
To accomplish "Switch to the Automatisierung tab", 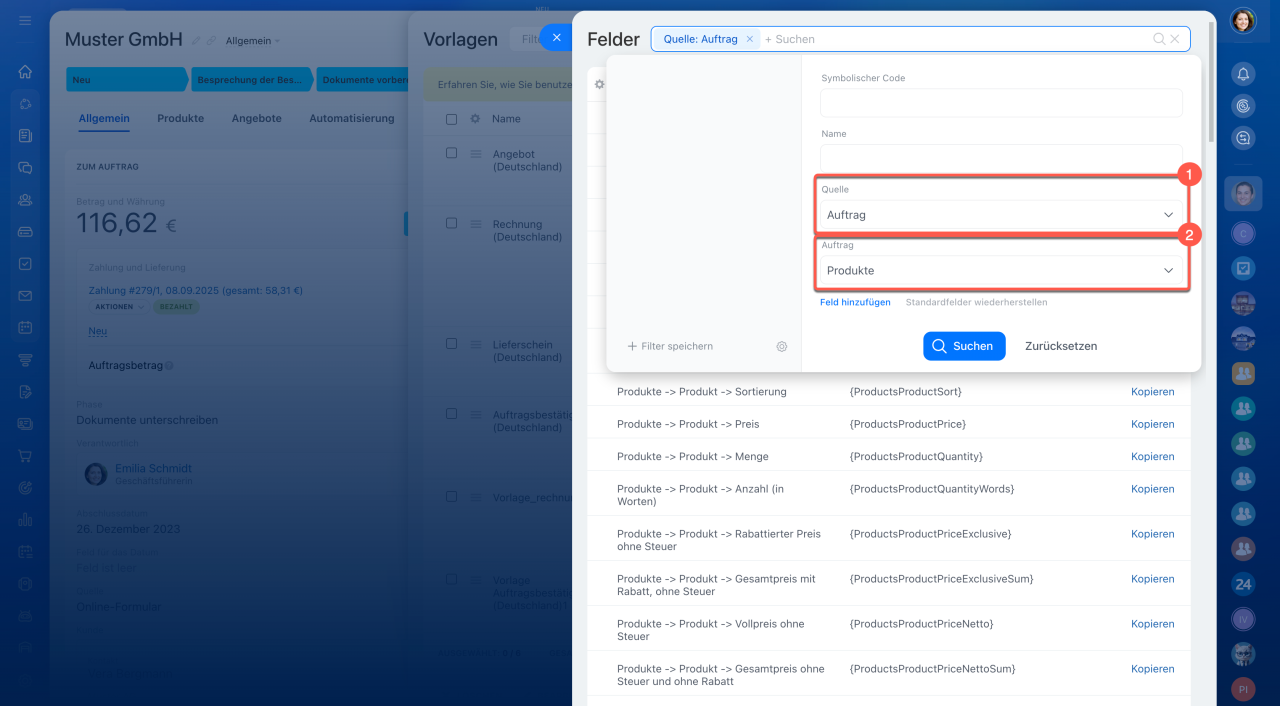I will click(x=351, y=118).
